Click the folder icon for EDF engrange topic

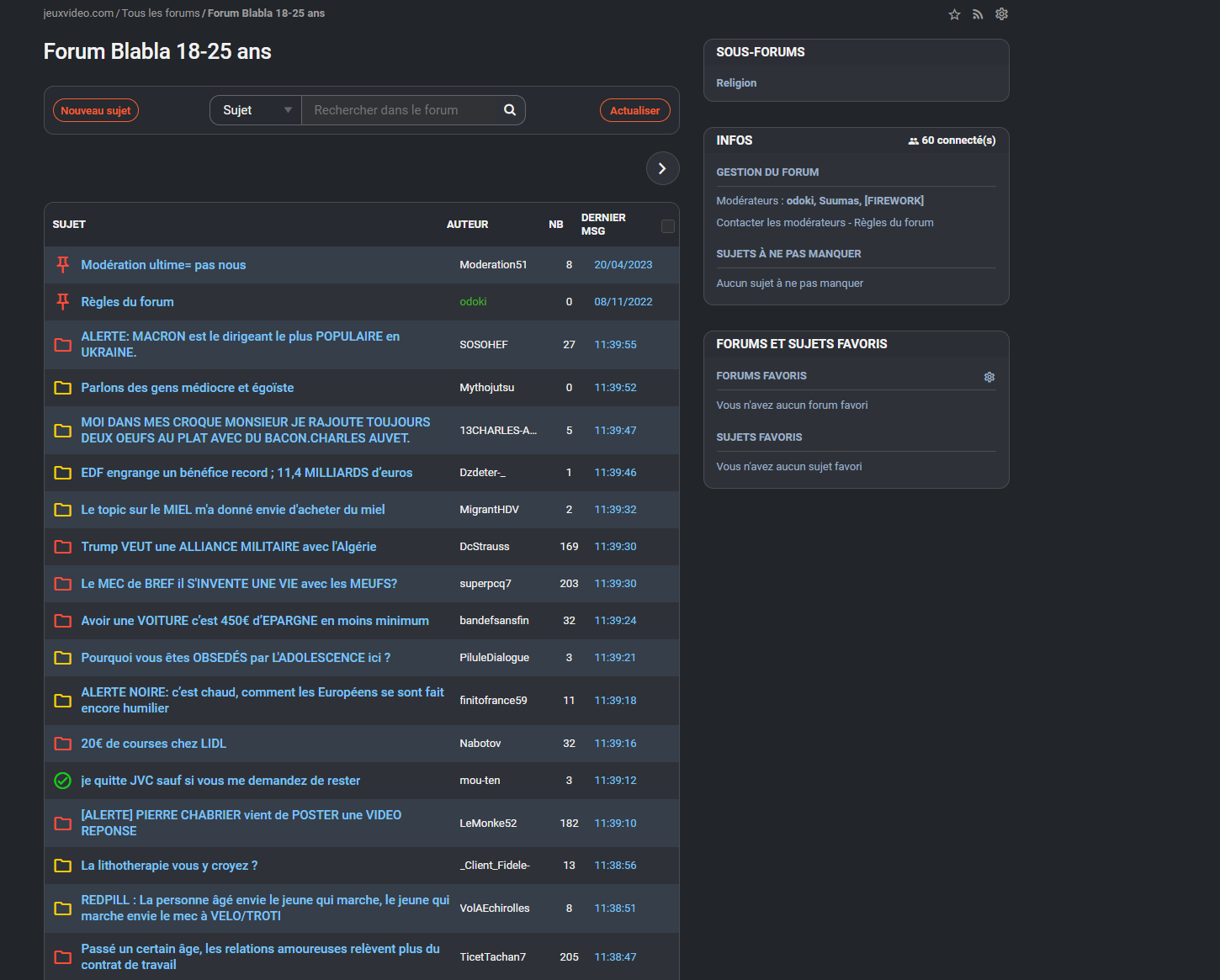[62, 473]
